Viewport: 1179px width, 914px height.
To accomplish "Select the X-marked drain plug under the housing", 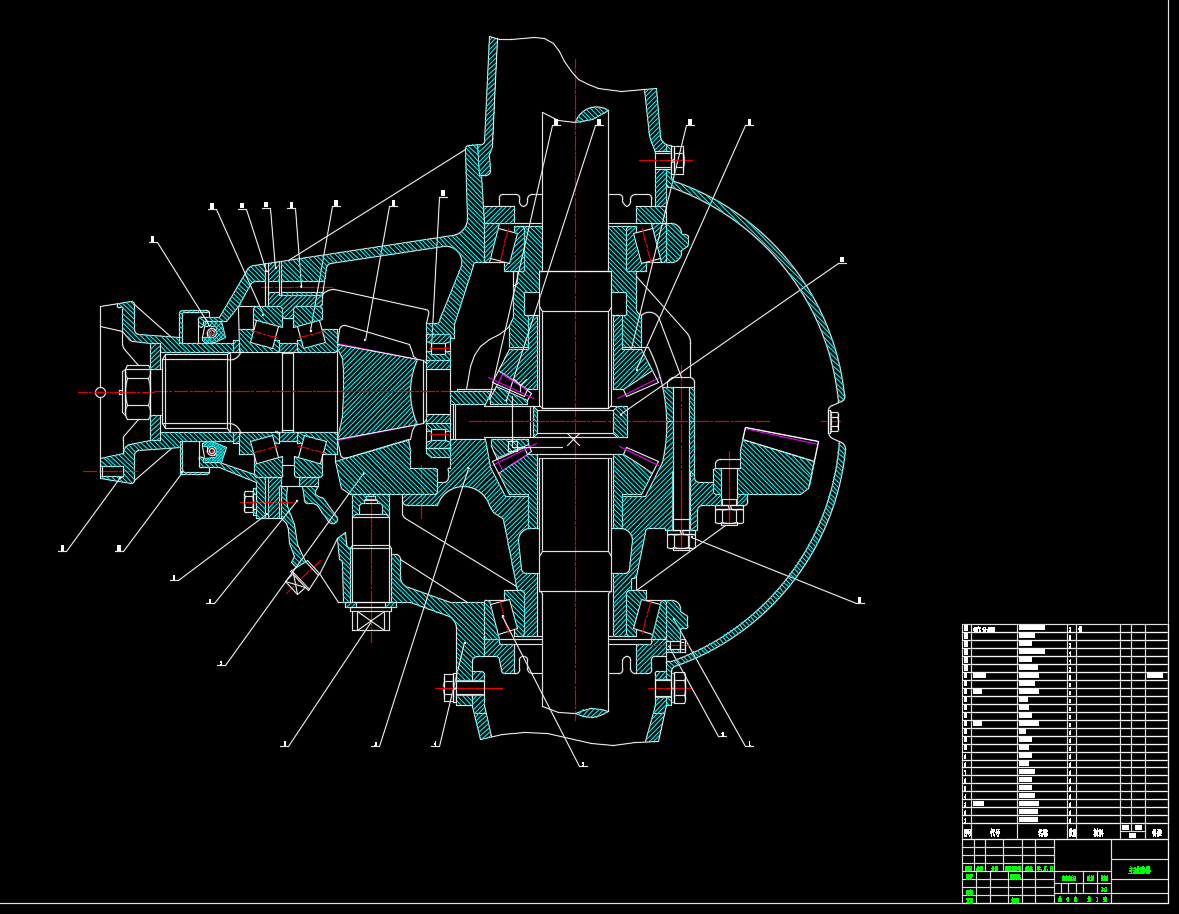I will tap(370, 620).
